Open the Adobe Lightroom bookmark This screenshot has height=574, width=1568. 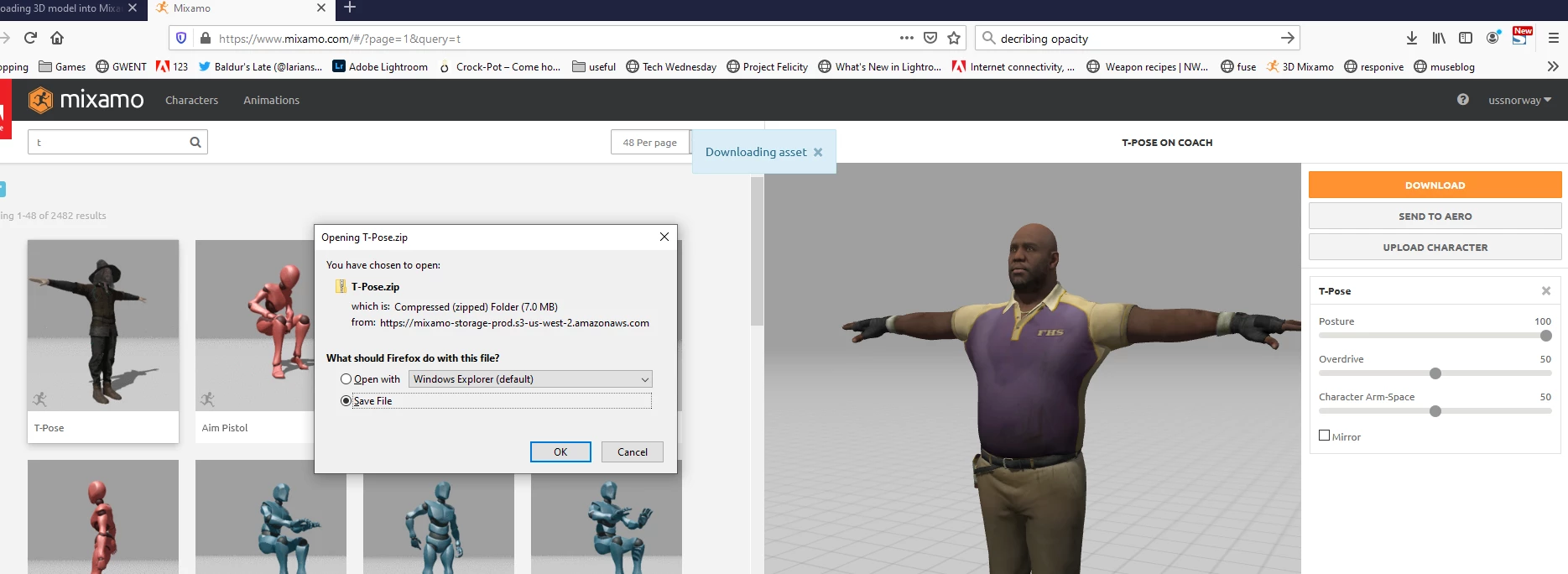pyautogui.click(x=380, y=66)
